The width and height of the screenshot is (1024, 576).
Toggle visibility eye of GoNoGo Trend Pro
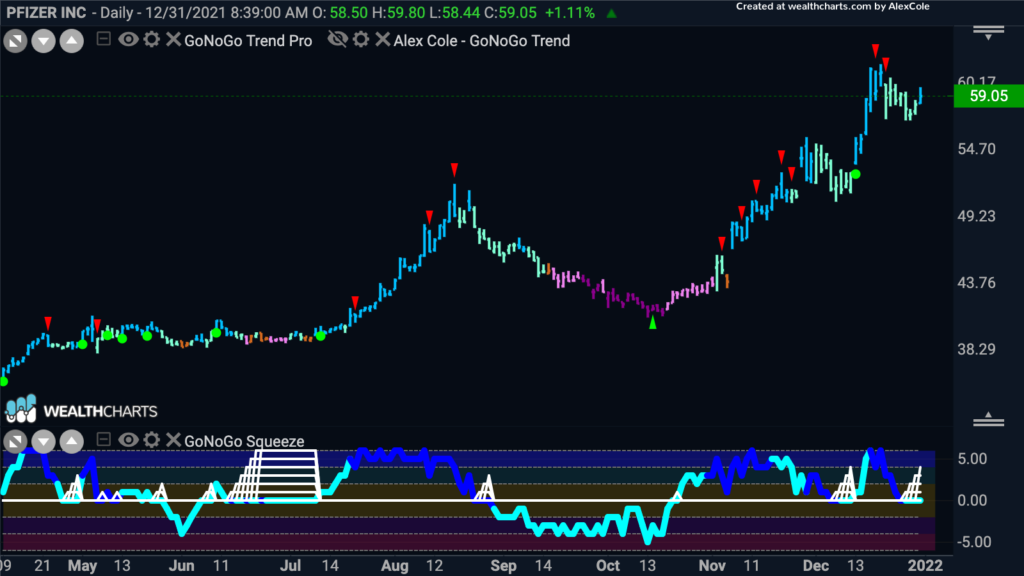tap(128, 39)
